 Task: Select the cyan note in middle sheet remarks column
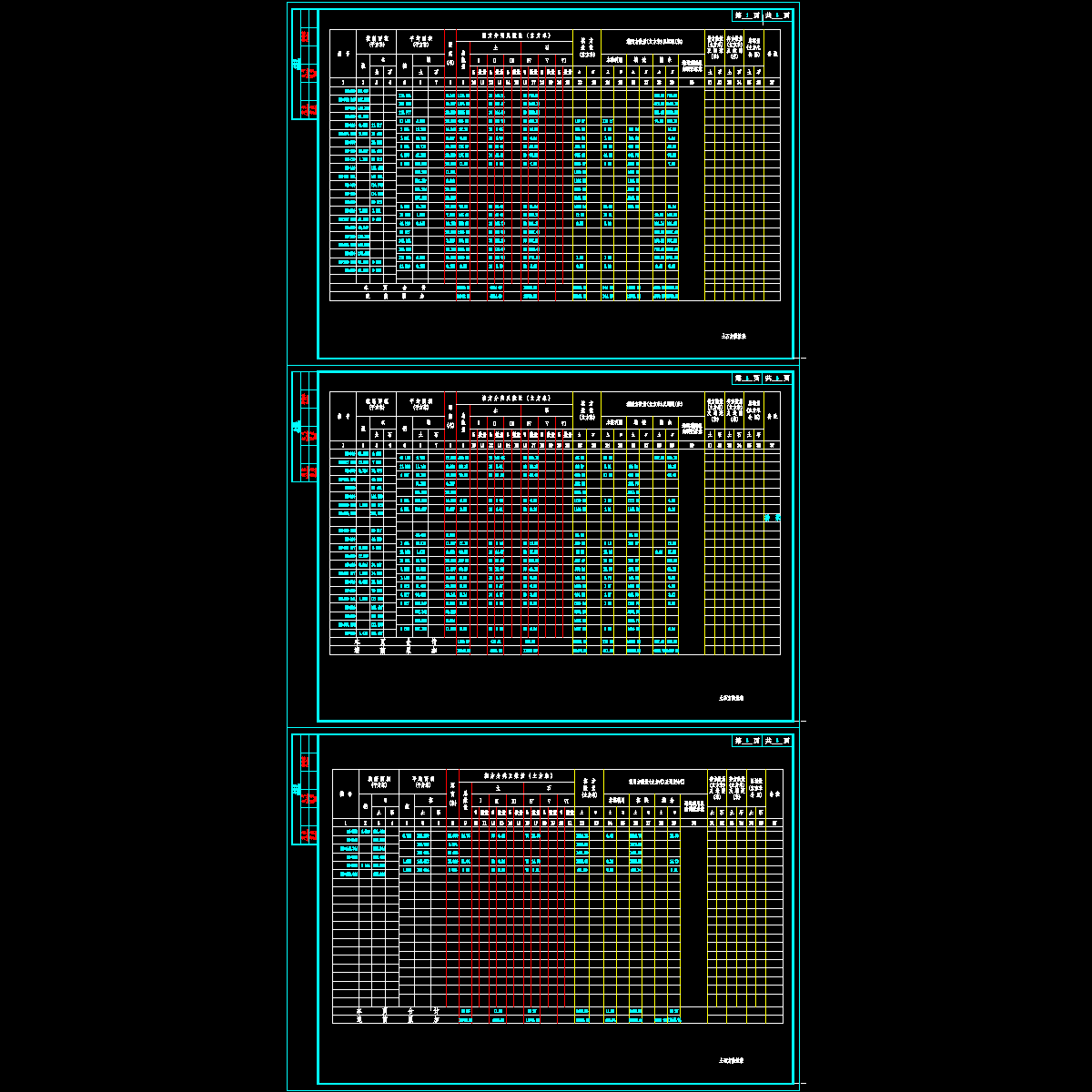click(x=772, y=517)
